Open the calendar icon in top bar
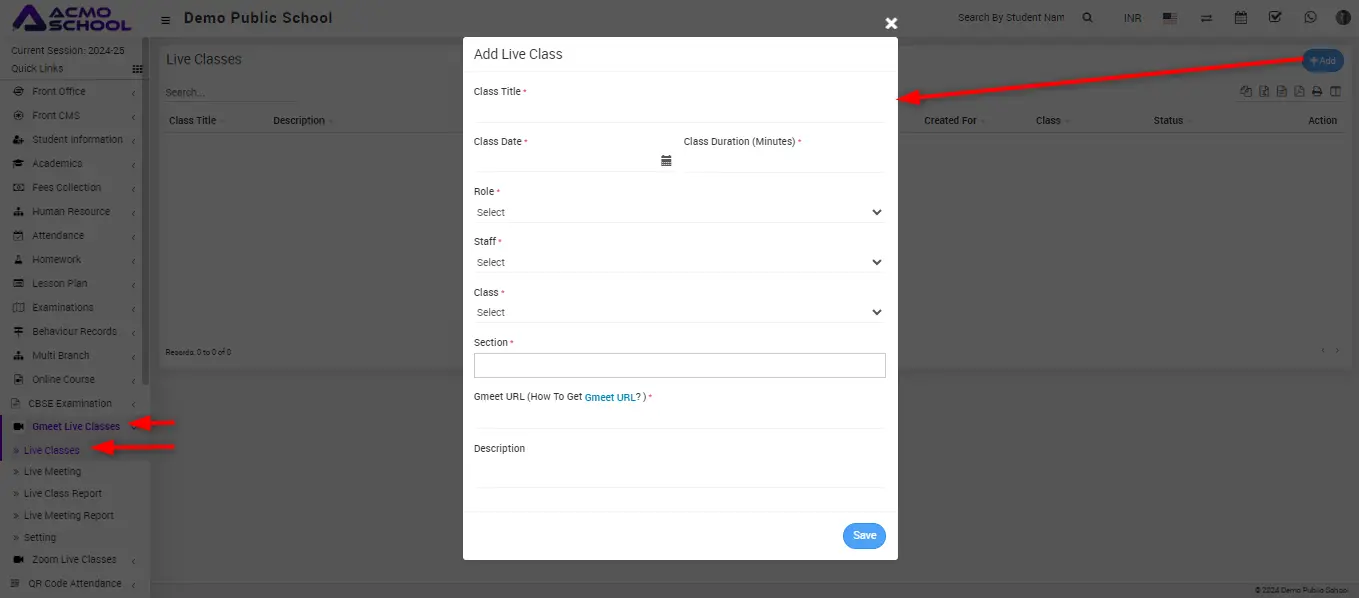 (1241, 17)
